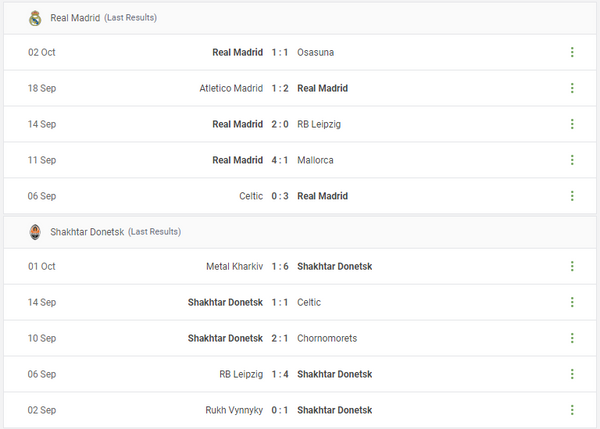600x429 pixels.
Task: Open three-dot menu for Real Madrid vs Osasuna
Action: click(572, 52)
